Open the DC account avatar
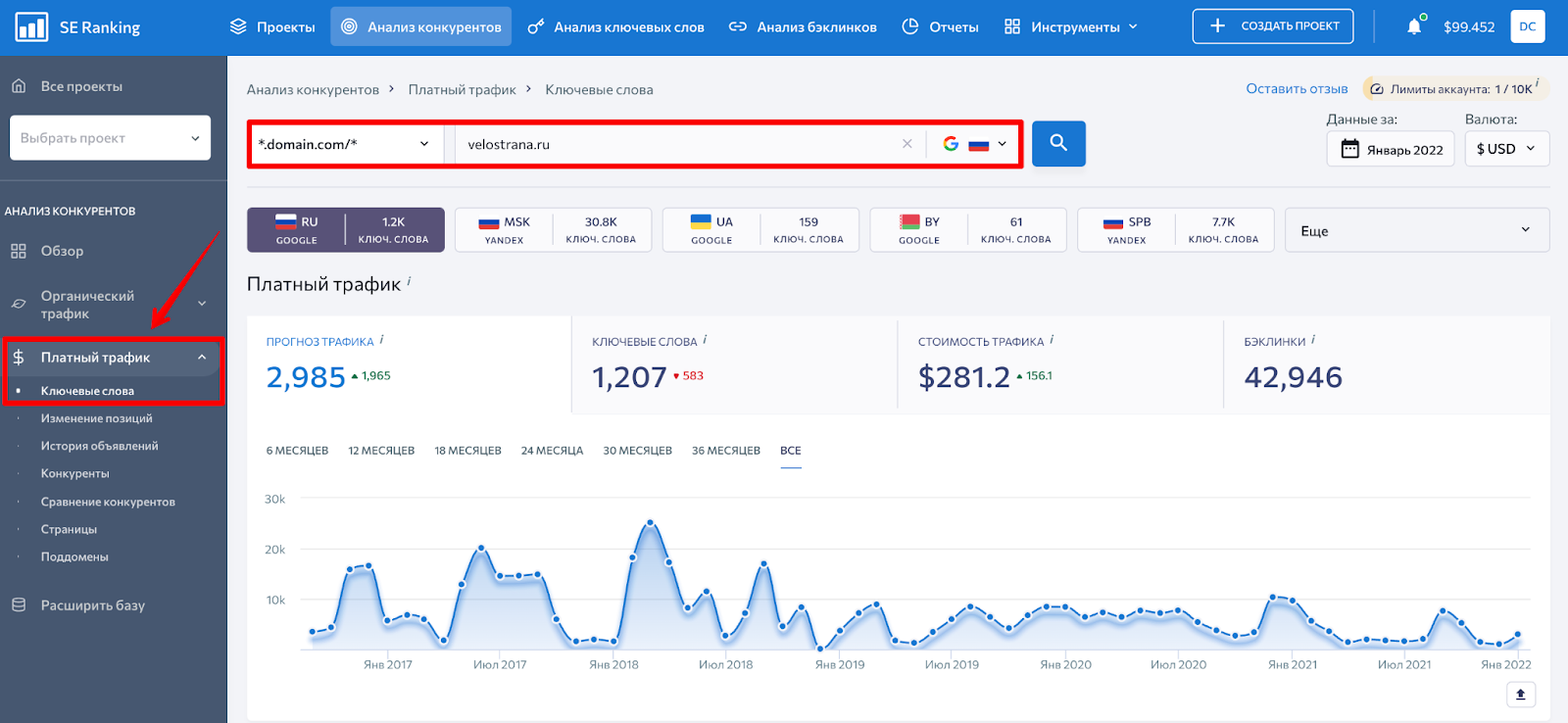 tap(1527, 26)
